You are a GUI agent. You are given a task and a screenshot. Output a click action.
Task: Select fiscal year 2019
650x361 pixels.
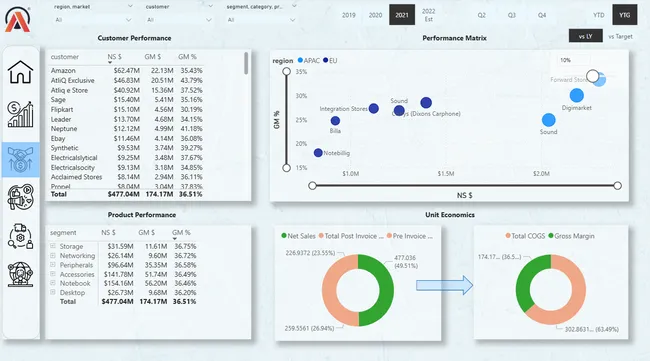(349, 15)
